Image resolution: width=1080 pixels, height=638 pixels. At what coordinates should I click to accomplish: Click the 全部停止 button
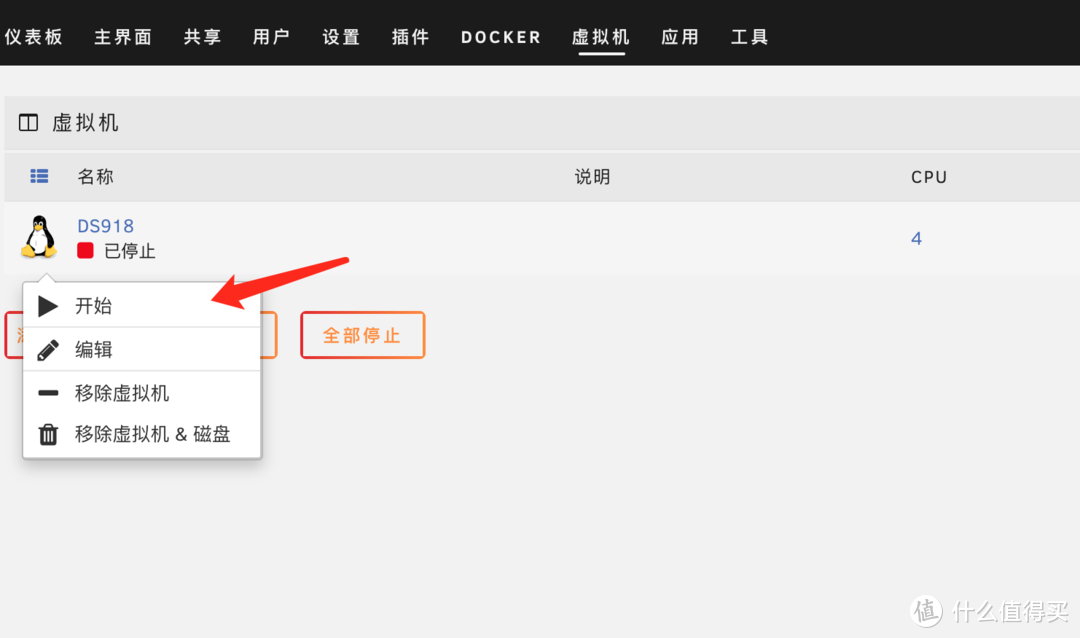362,335
